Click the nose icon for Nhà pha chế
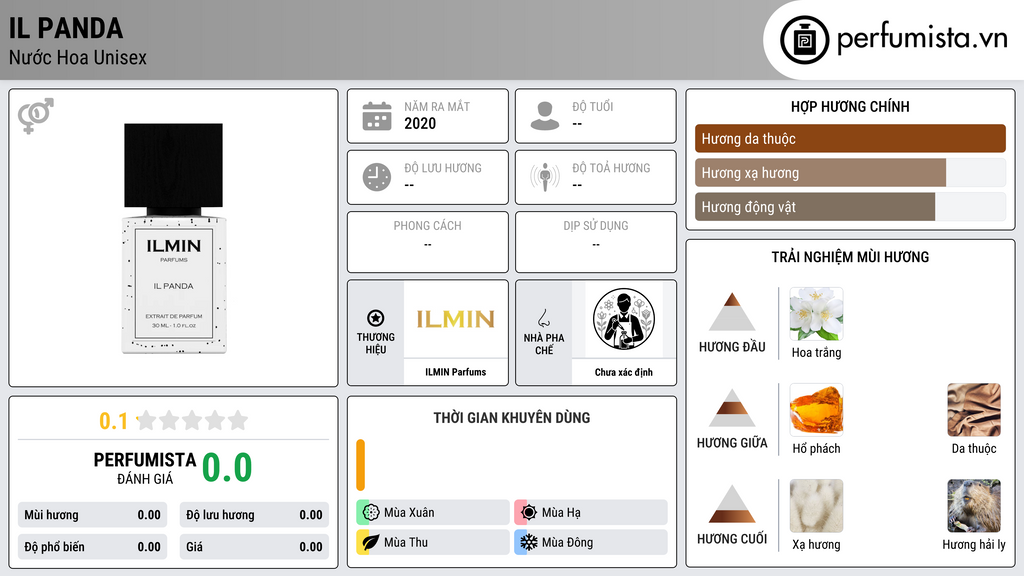Viewport: 1024px width, 576px height. (x=543, y=318)
